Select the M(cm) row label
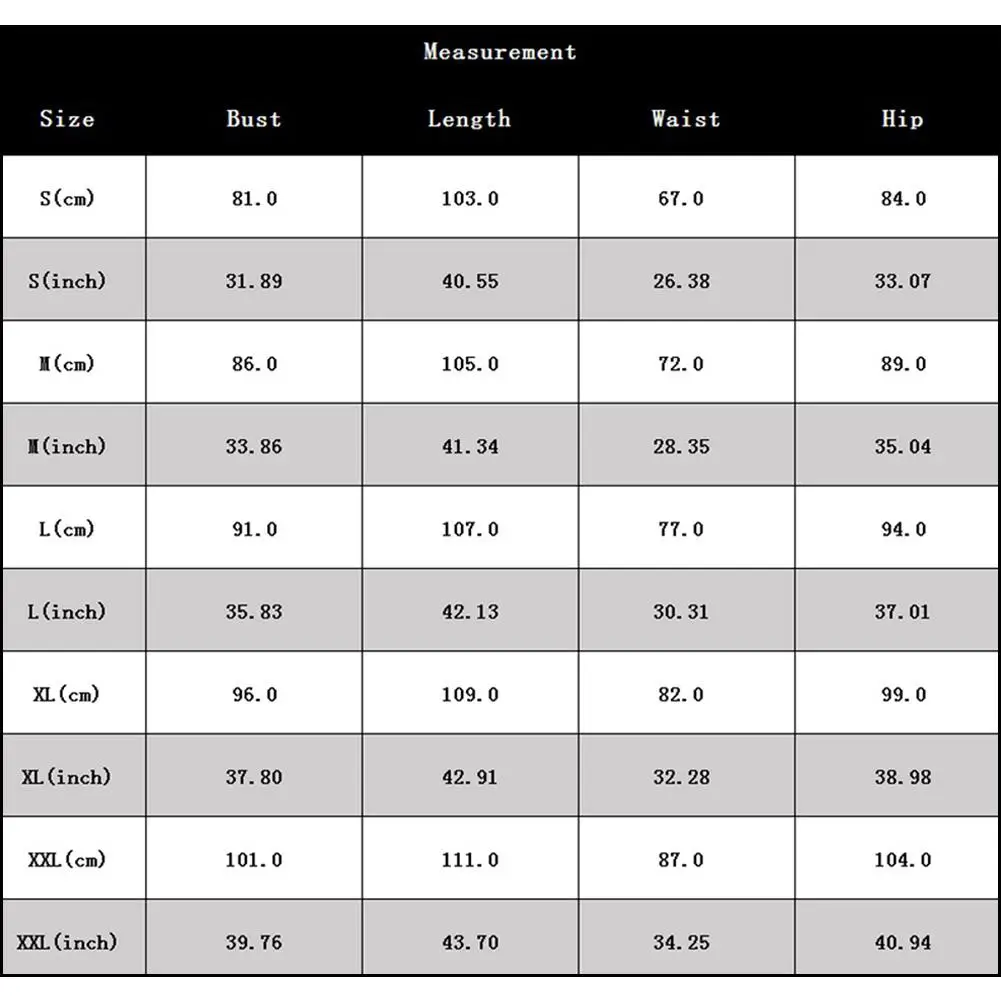1001x1001 pixels. pos(68,364)
